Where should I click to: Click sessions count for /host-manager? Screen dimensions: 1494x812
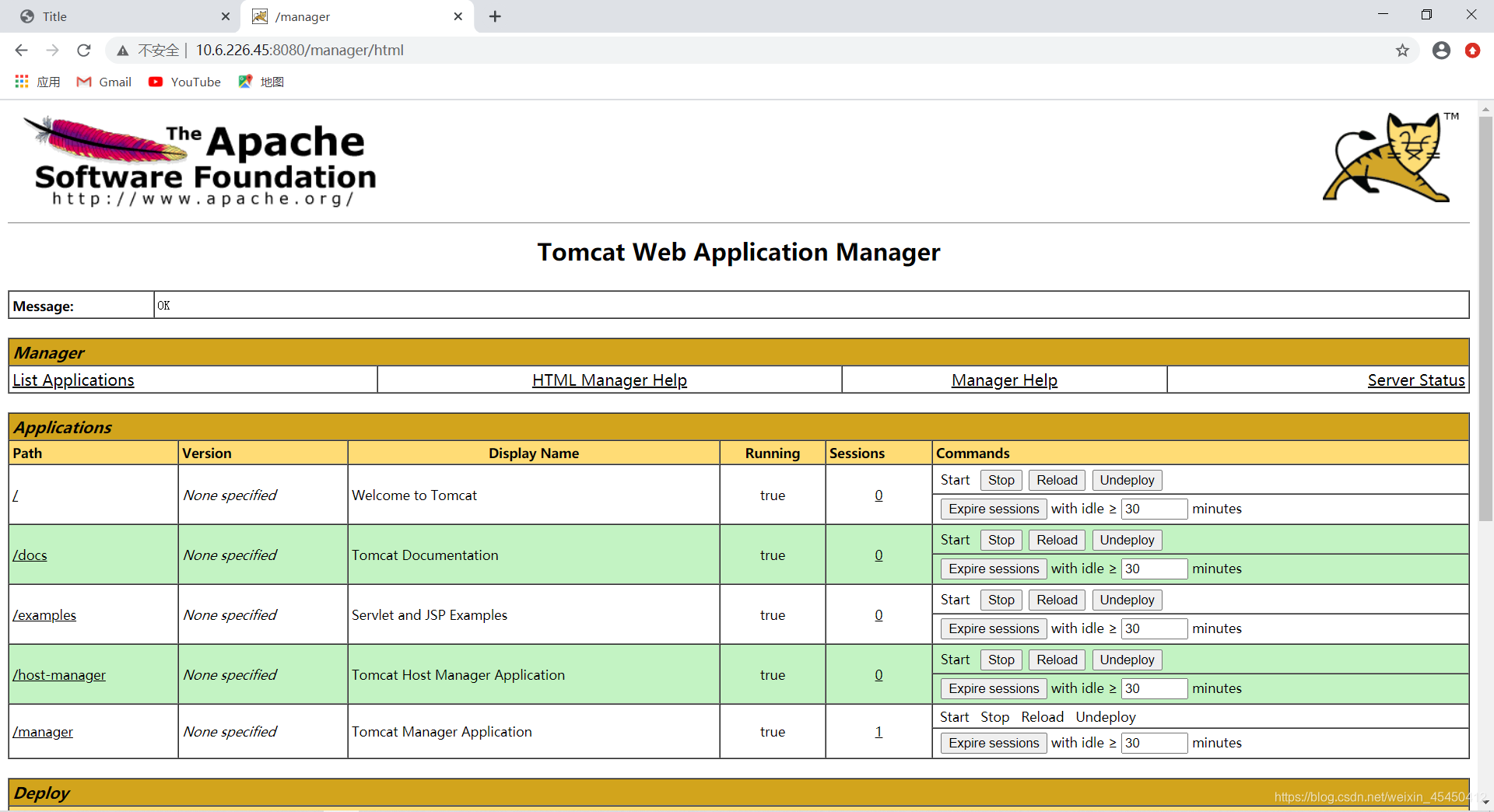click(879, 675)
